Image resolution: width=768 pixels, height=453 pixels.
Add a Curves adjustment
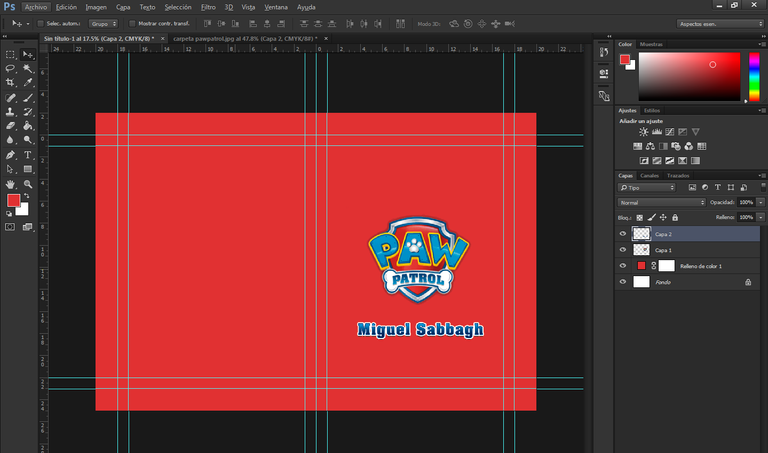click(x=670, y=132)
